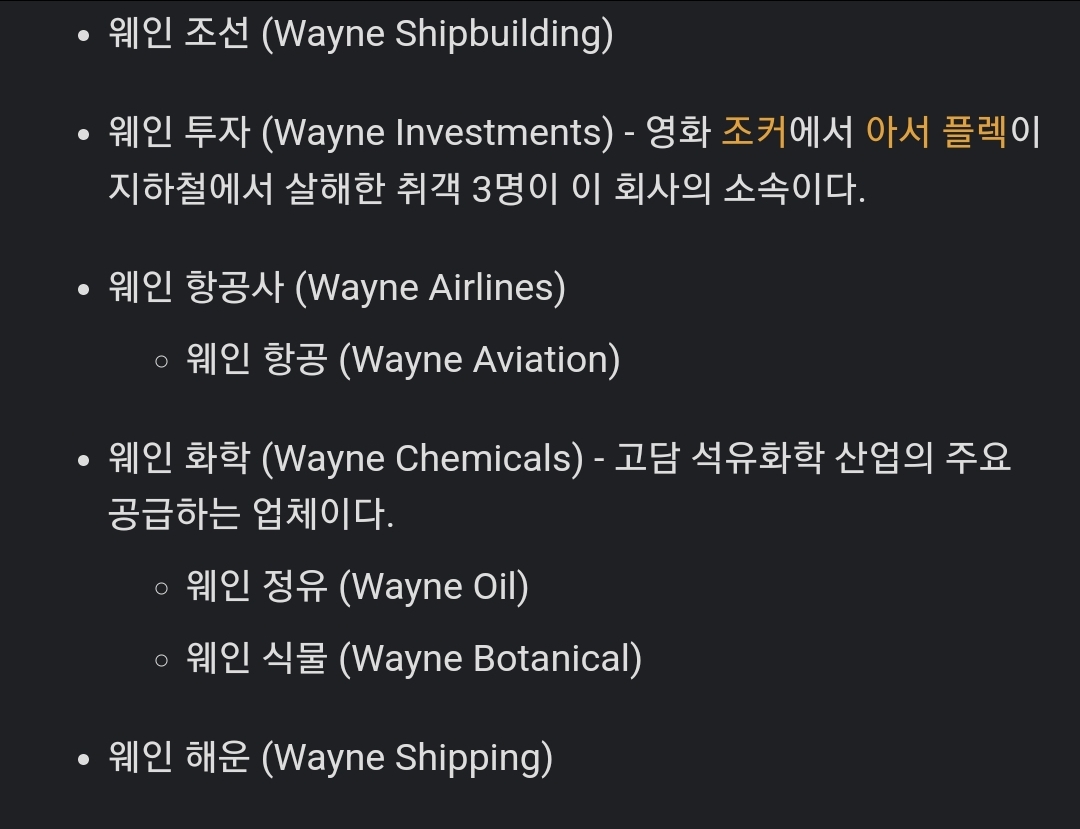Follow the 아서 플렉 link

936,133
